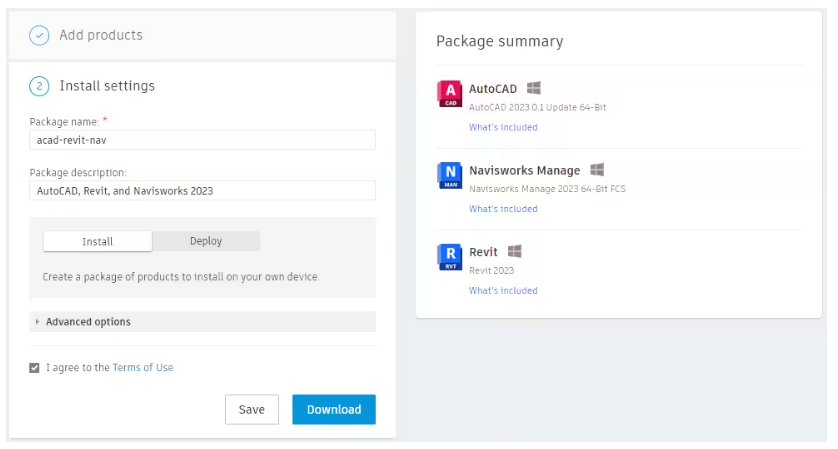The width and height of the screenshot is (838, 449).
Task: Uncheck the Terms of Use agreement checkbox
Action: point(34,368)
